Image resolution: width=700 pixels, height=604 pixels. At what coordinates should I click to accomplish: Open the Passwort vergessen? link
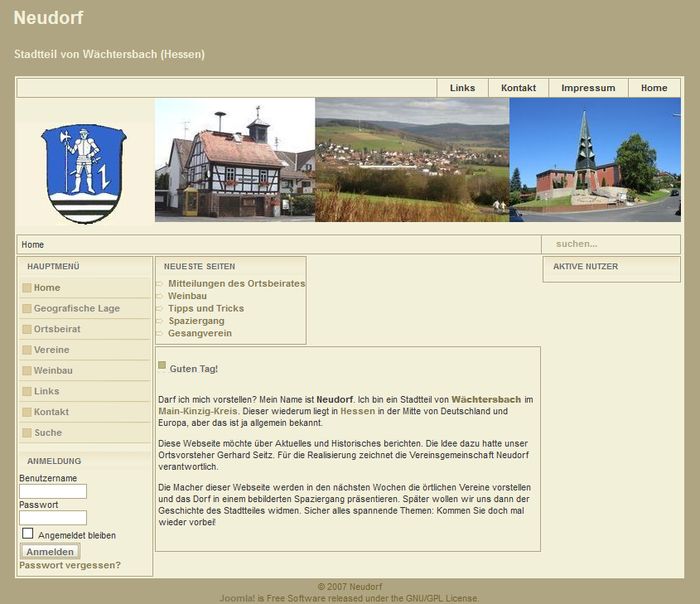70,565
